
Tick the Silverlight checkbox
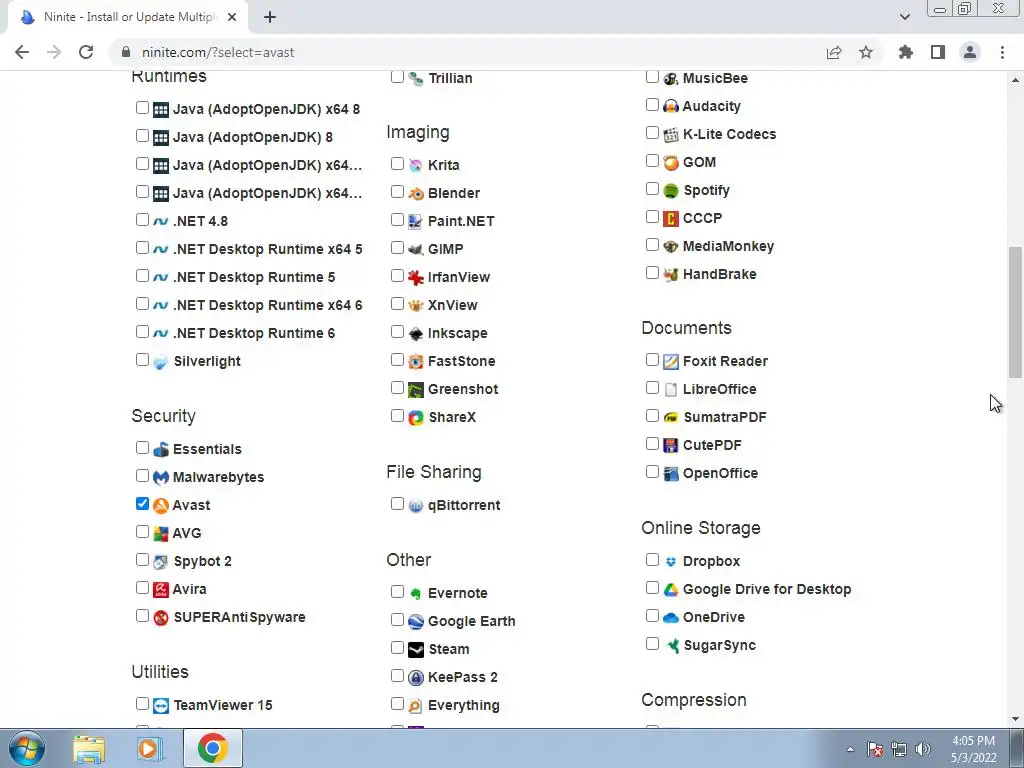pos(142,359)
